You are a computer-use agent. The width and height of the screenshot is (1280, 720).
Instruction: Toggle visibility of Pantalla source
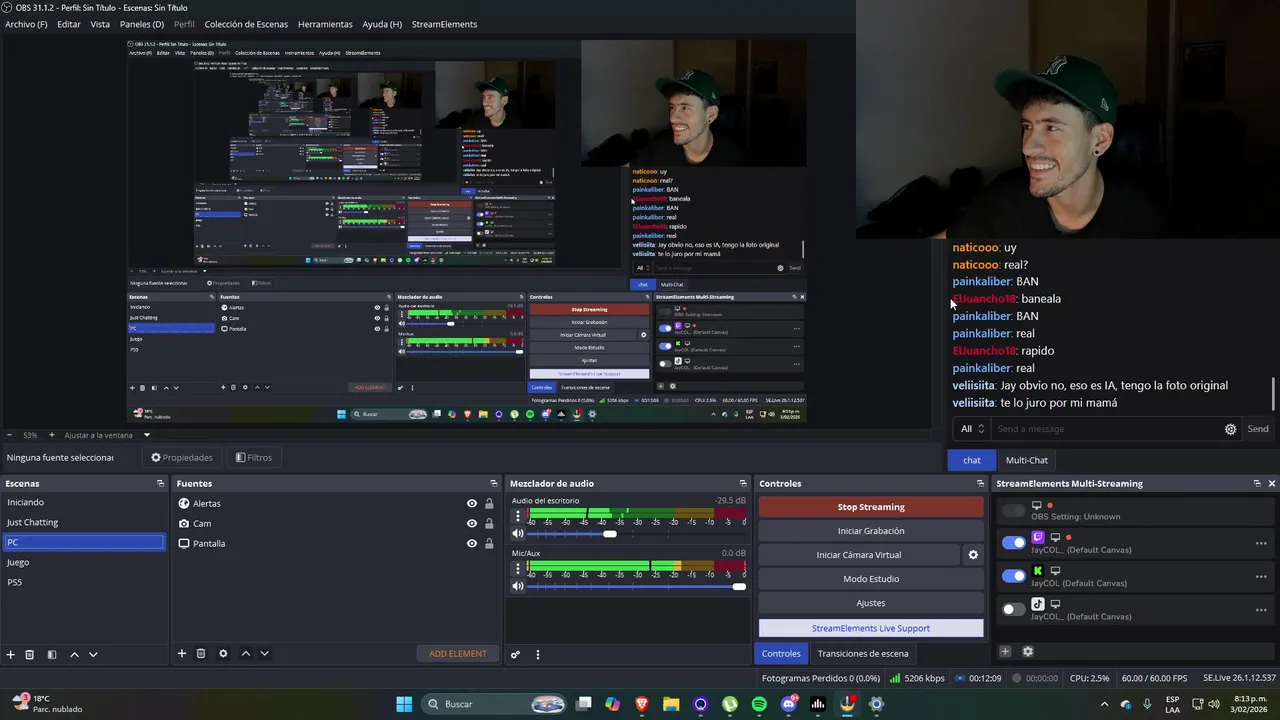point(472,544)
